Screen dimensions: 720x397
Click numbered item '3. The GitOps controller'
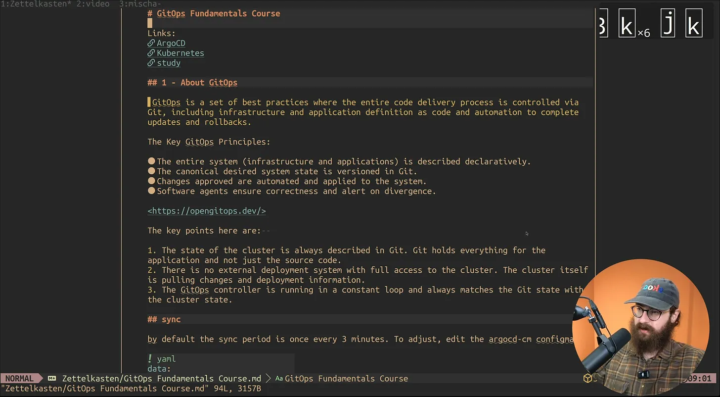pyautogui.click(x=366, y=295)
